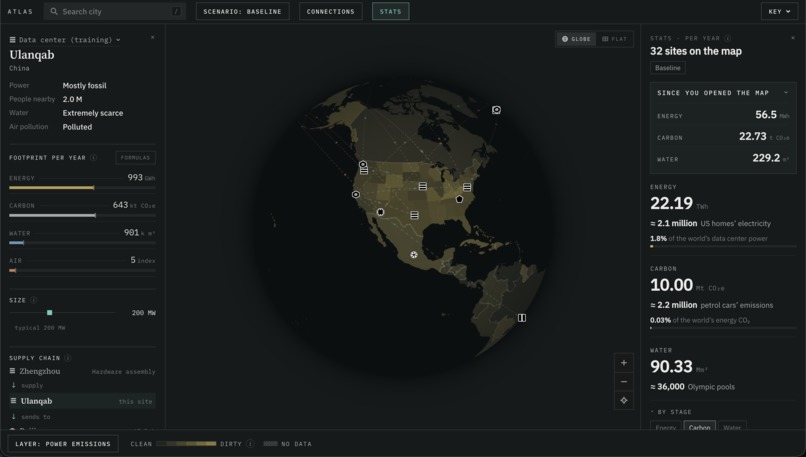Zoom in with the plus button
Viewport: 806px width, 457px height.
(624, 363)
